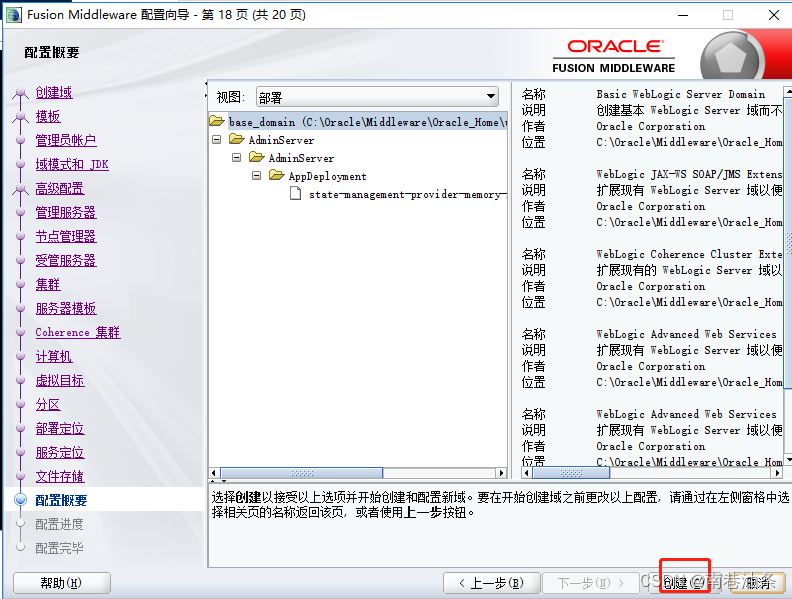This screenshot has height=599, width=792.
Task: Open the 部署定位 step
Action: tap(60, 428)
